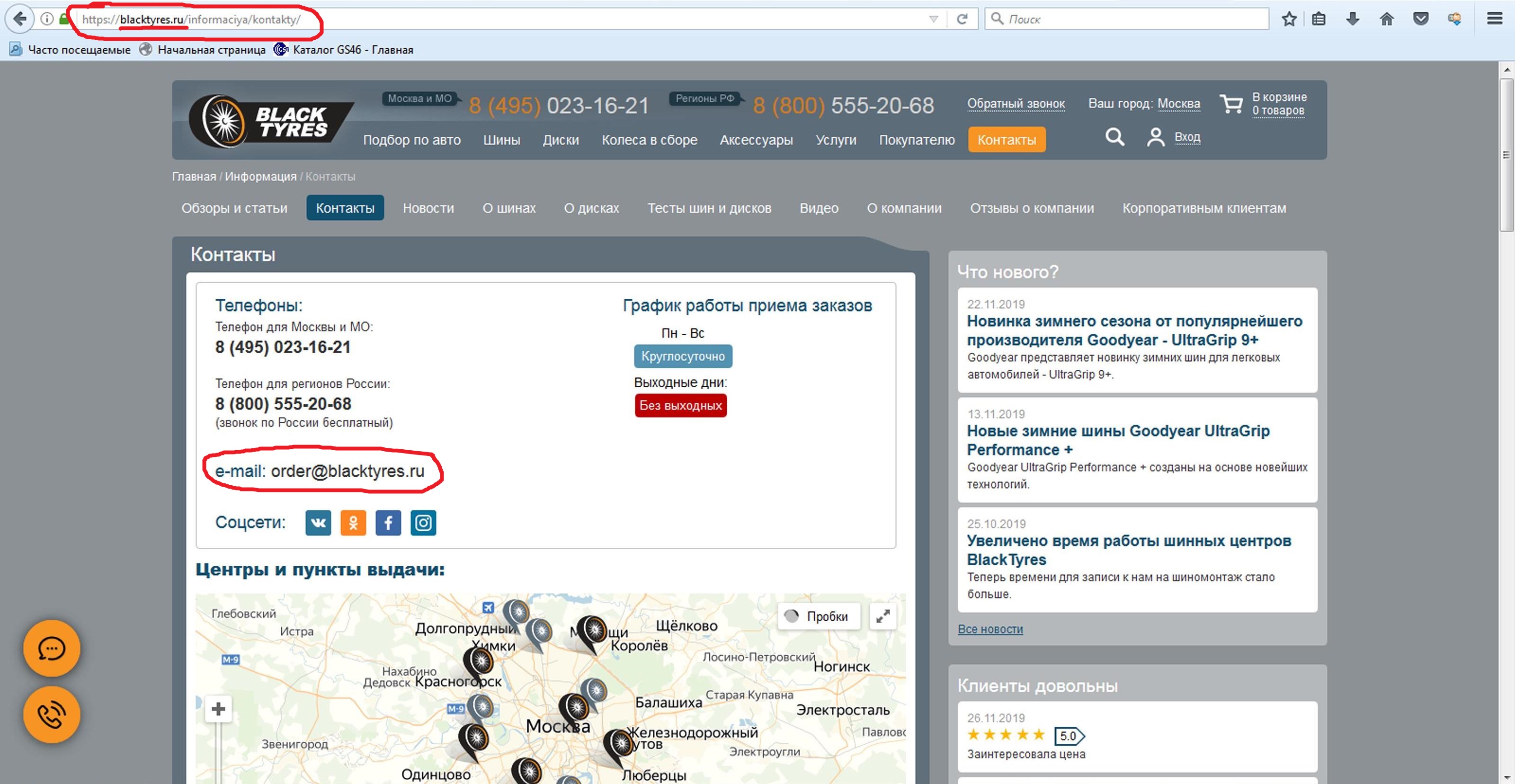Open the Instagram social icon
The image size is (1515, 784).
[423, 523]
